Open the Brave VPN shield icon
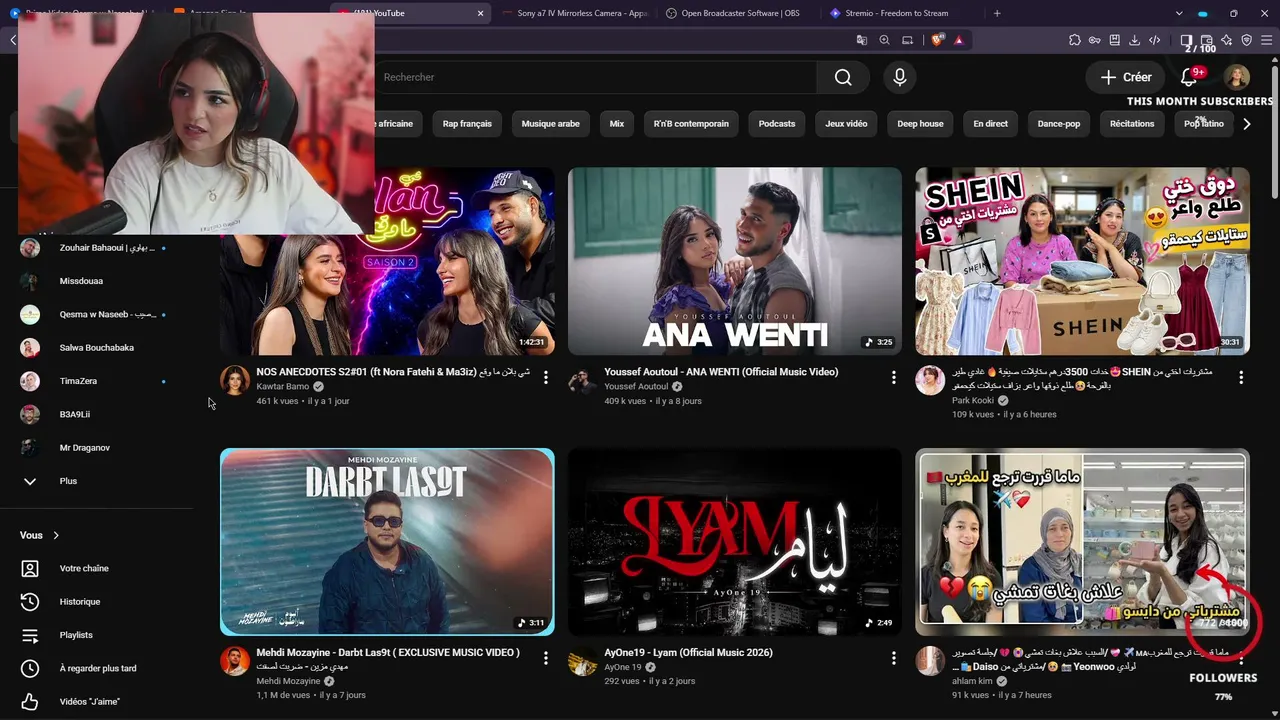The width and height of the screenshot is (1280, 720). coord(1246,40)
